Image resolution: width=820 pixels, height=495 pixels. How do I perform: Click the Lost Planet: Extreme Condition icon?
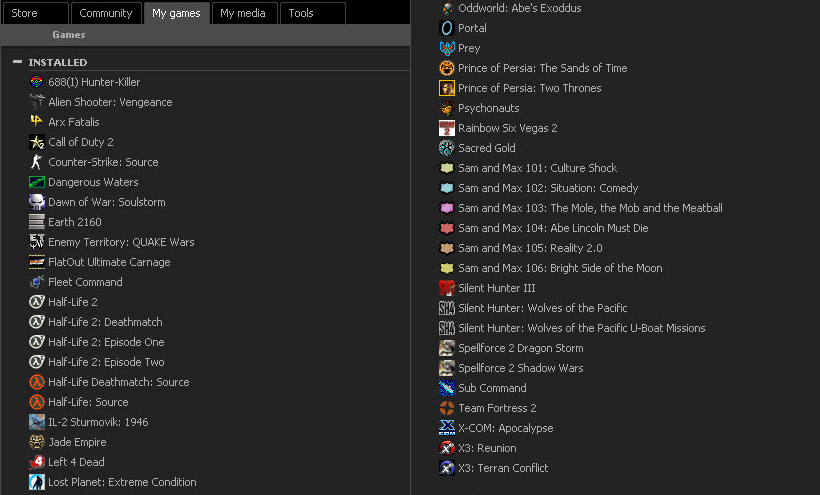37,482
